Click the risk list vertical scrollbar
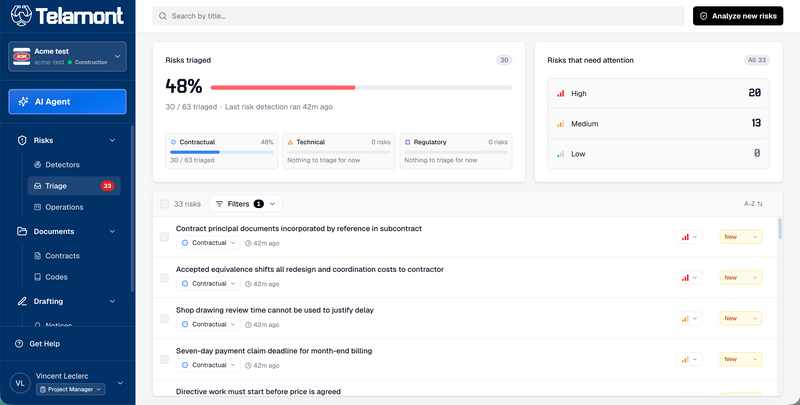The height and width of the screenshot is (405, 800). pos(780,229)
